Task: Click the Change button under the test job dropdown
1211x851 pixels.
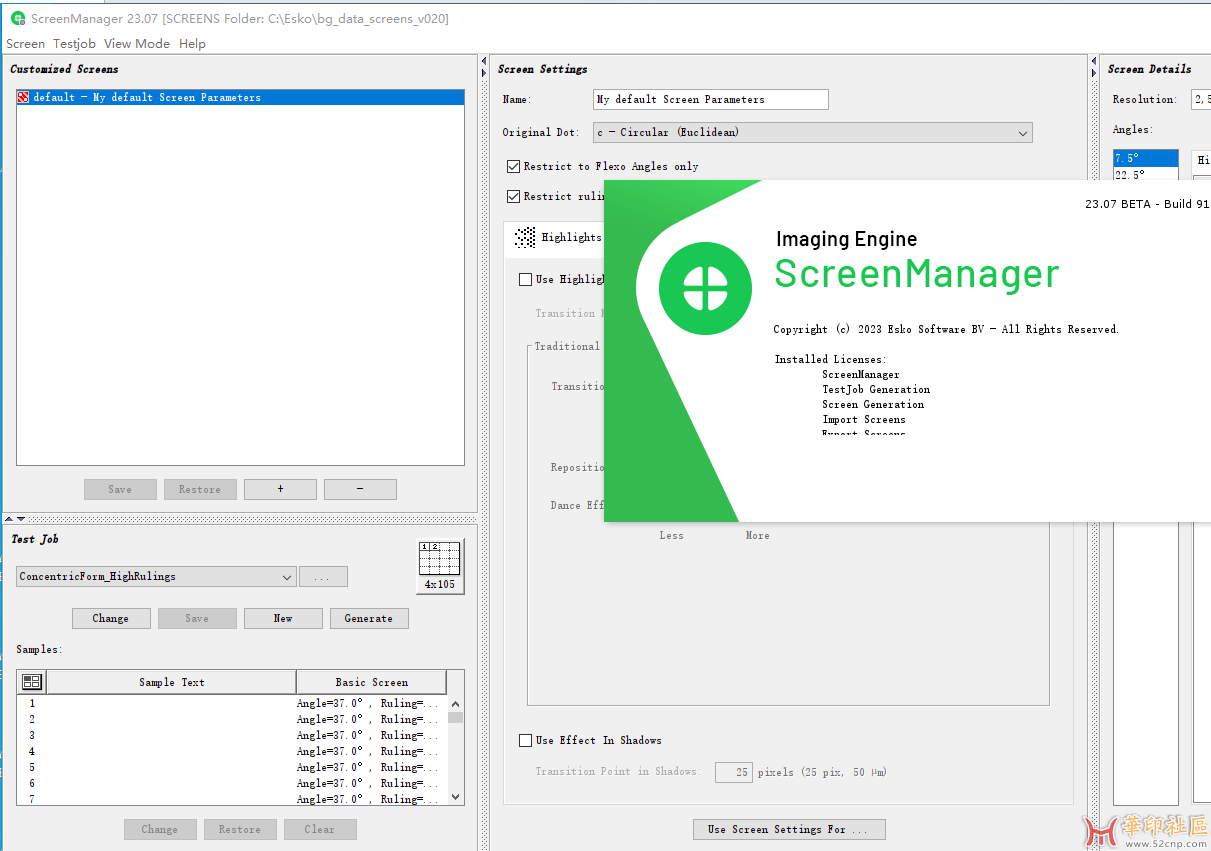Action: 111,618
